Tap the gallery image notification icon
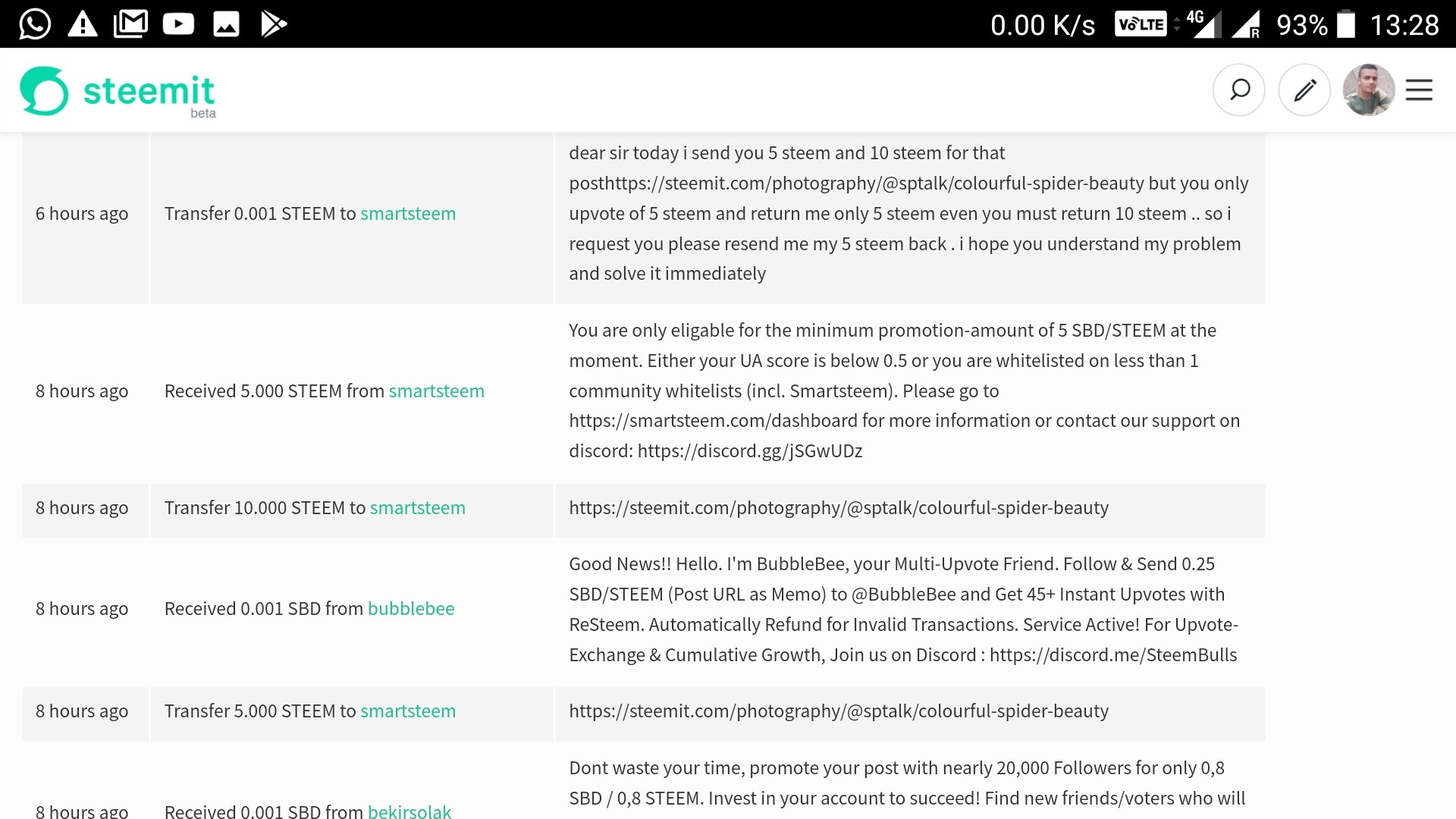The height and width of the screenshot is (819, 1456). point(226,24)
